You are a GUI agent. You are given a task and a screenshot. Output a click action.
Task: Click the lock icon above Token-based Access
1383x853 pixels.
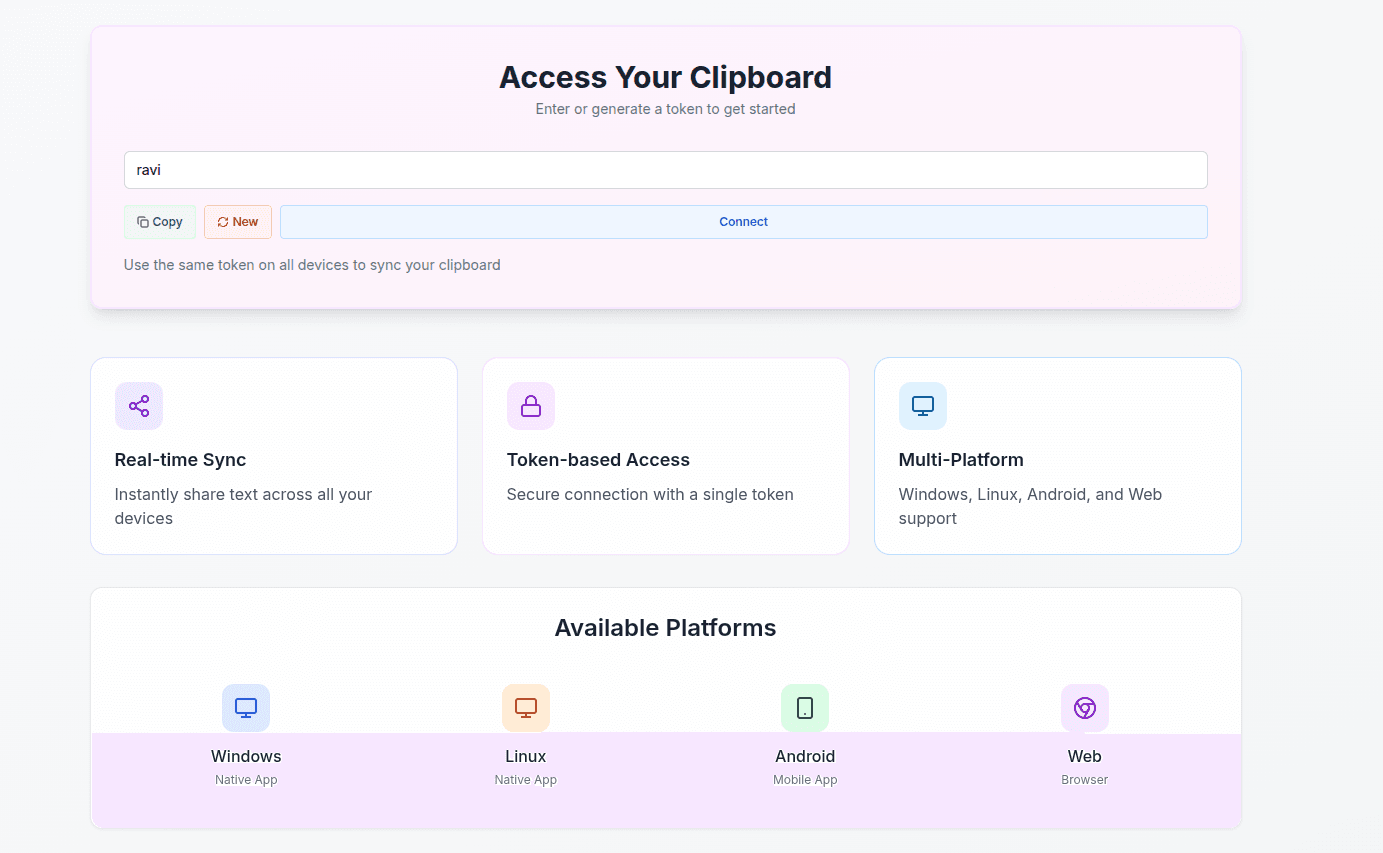tap(530, 406)
